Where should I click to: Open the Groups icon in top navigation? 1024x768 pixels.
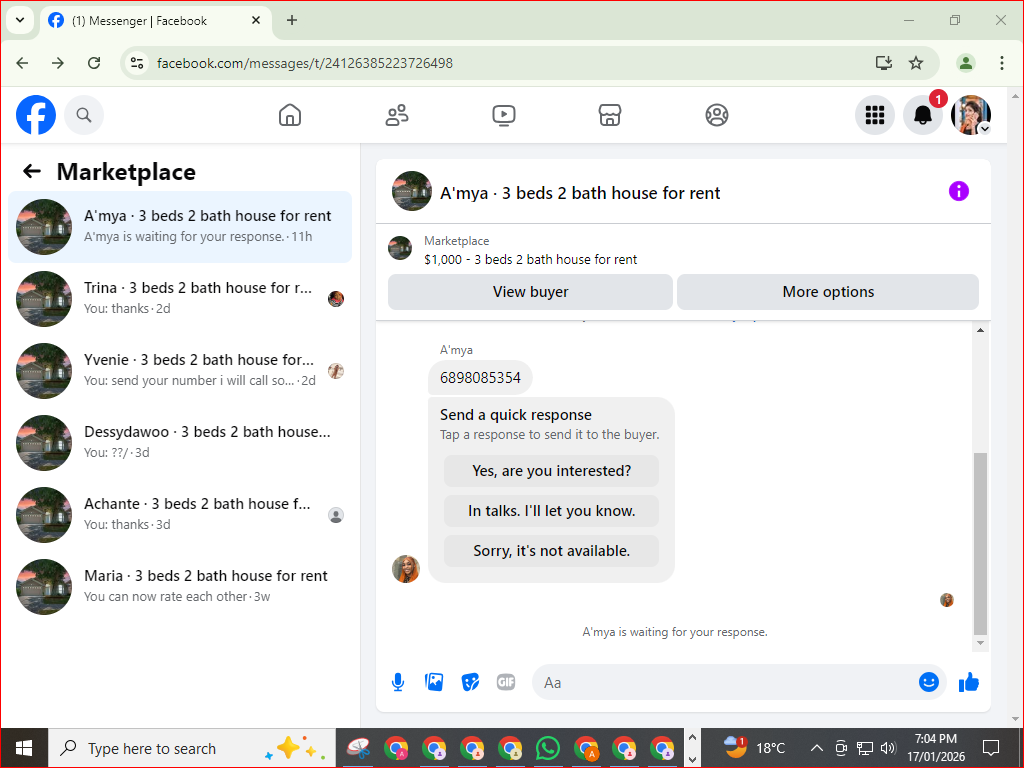click(717, 115)
